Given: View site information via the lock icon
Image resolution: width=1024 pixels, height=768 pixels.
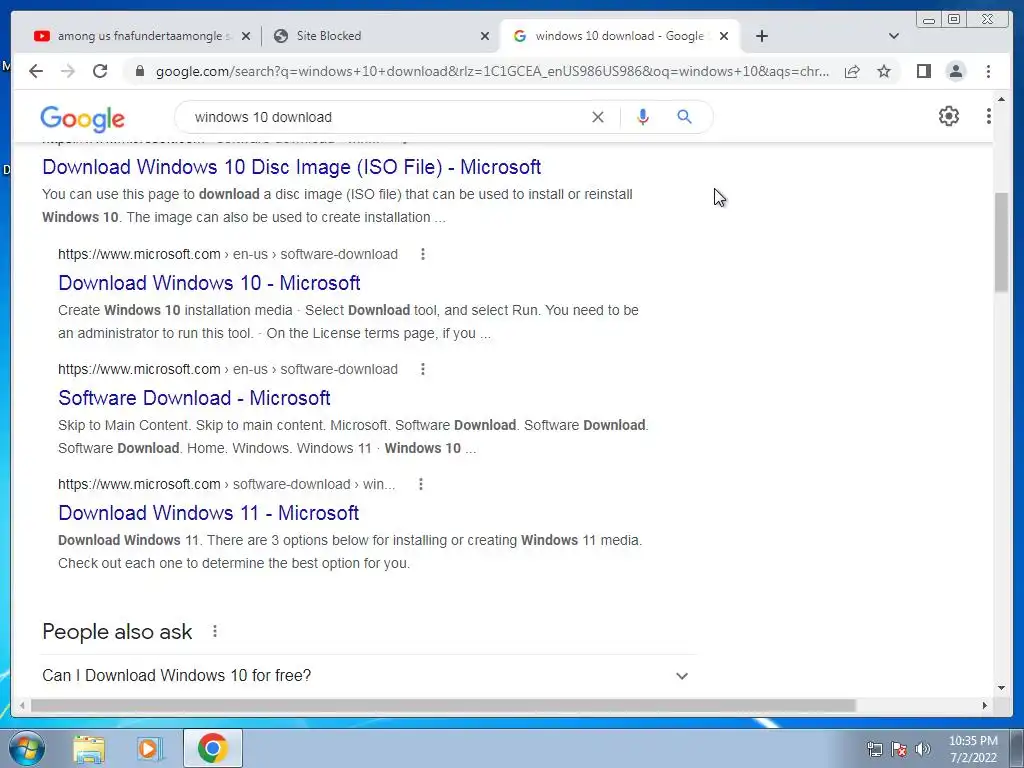Looking at the screenshot, I should [139, 71].
